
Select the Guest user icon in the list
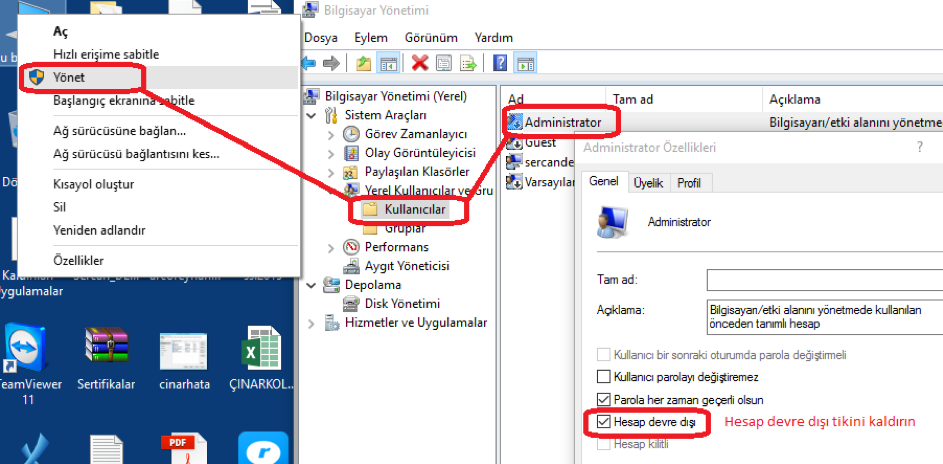click(x=514, y=143)
